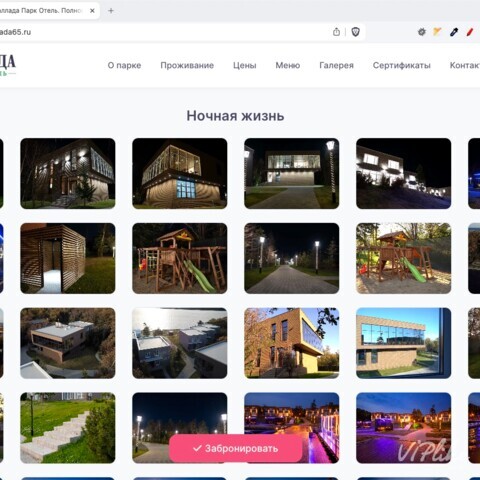This screenshot has height=480, width=480.
Task: Click the gear extension icon
Action: (x=422, y=32)
